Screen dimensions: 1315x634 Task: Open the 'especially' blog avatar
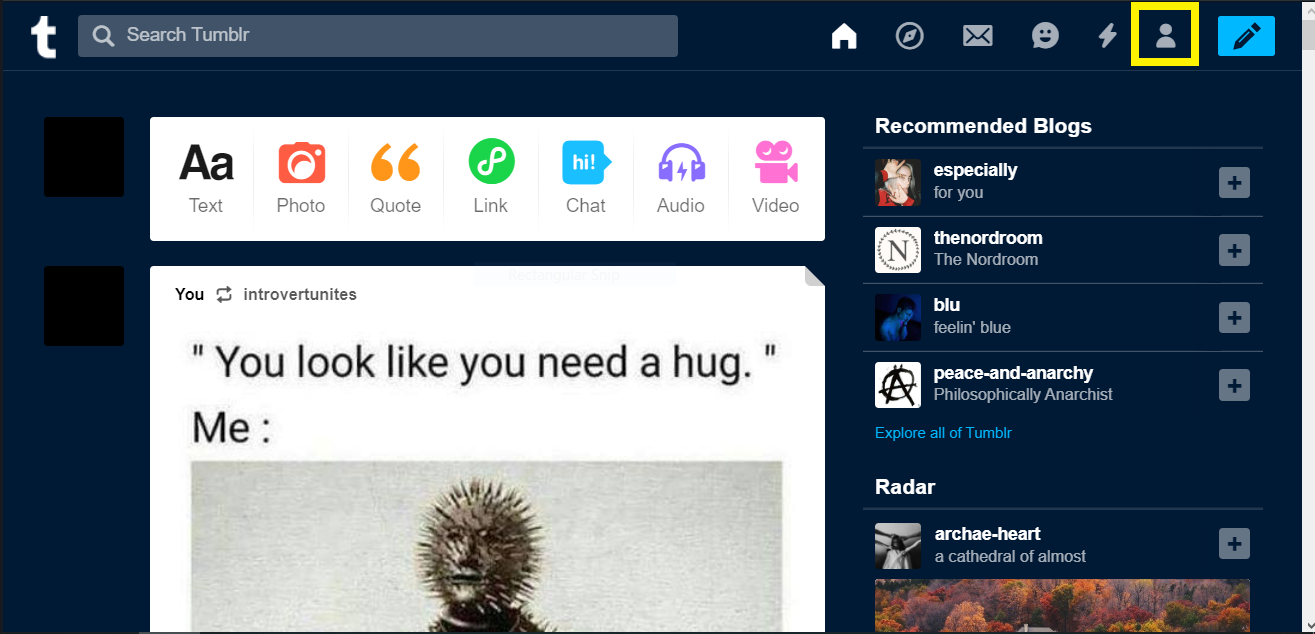898,182
